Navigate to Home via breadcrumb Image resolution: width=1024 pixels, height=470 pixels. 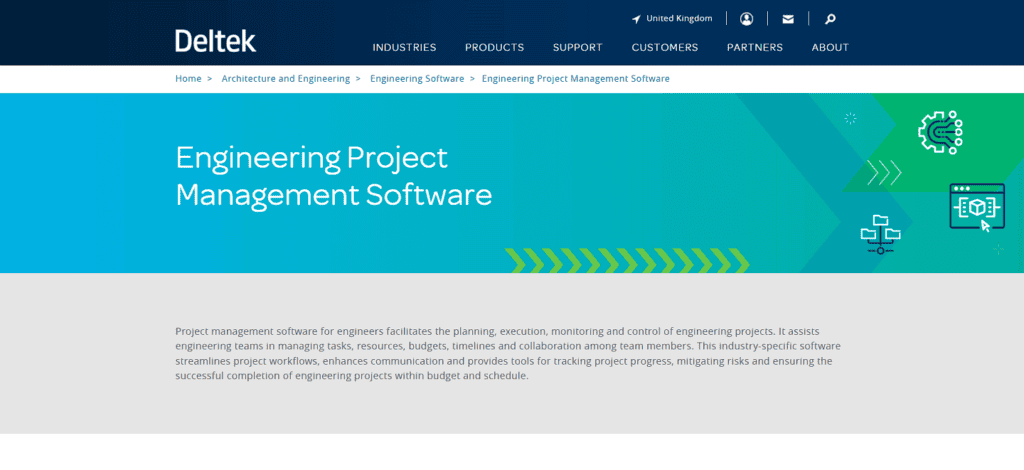188,78
